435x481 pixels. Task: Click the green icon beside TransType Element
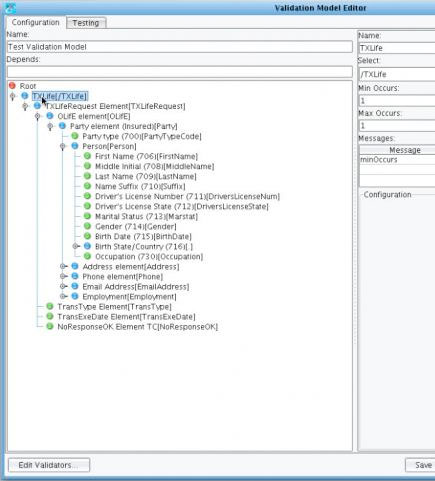(x=50, y=306)
